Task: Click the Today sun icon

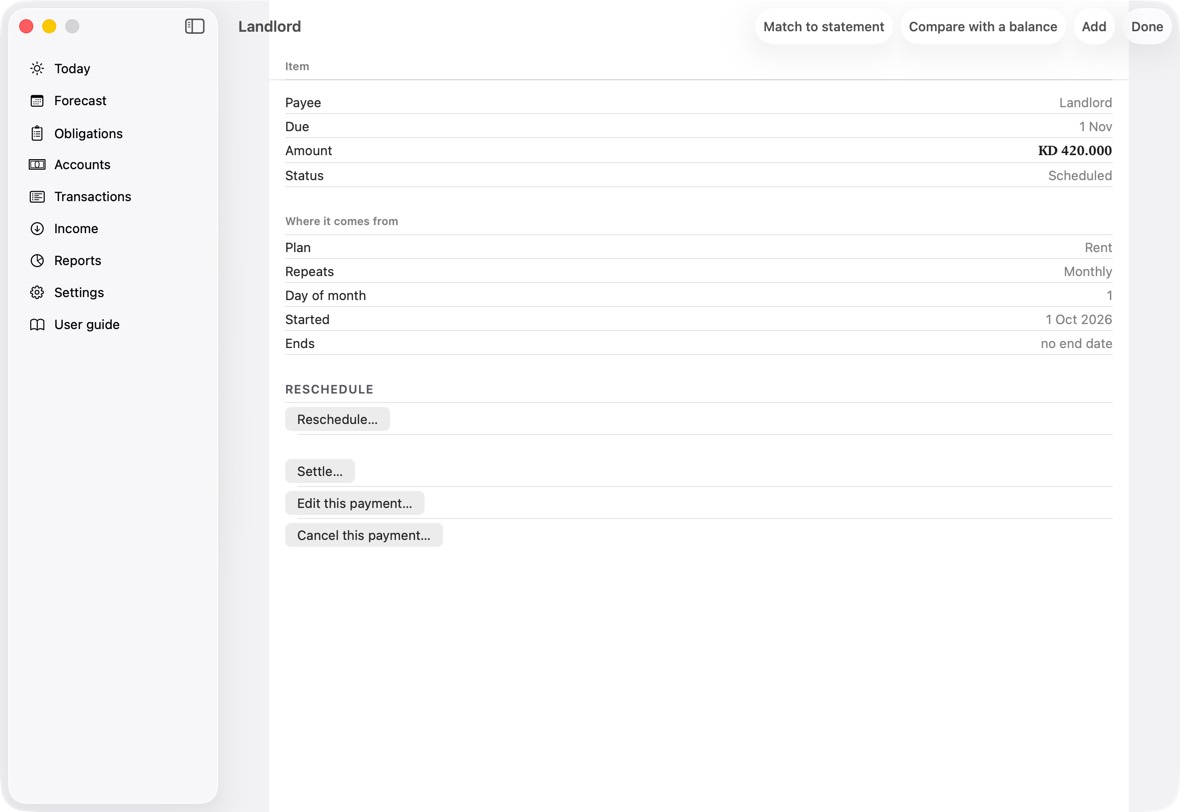Action: pyautogui.click(x=37, y=68)
